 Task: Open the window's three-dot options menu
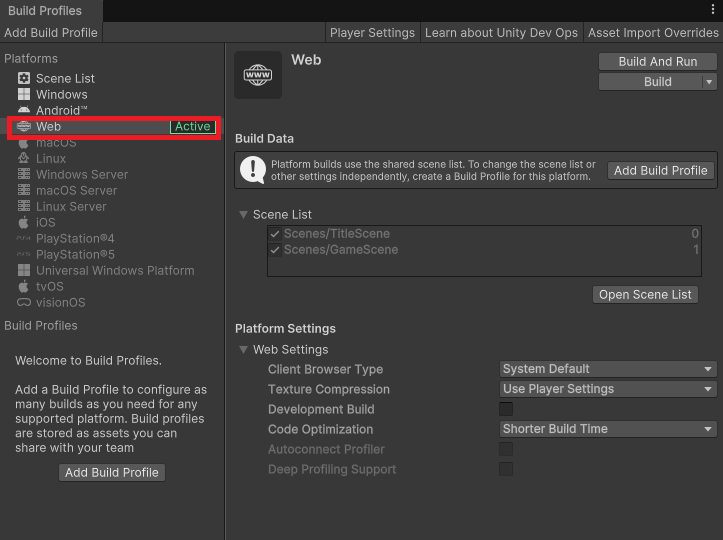click(x=713, y=10)
